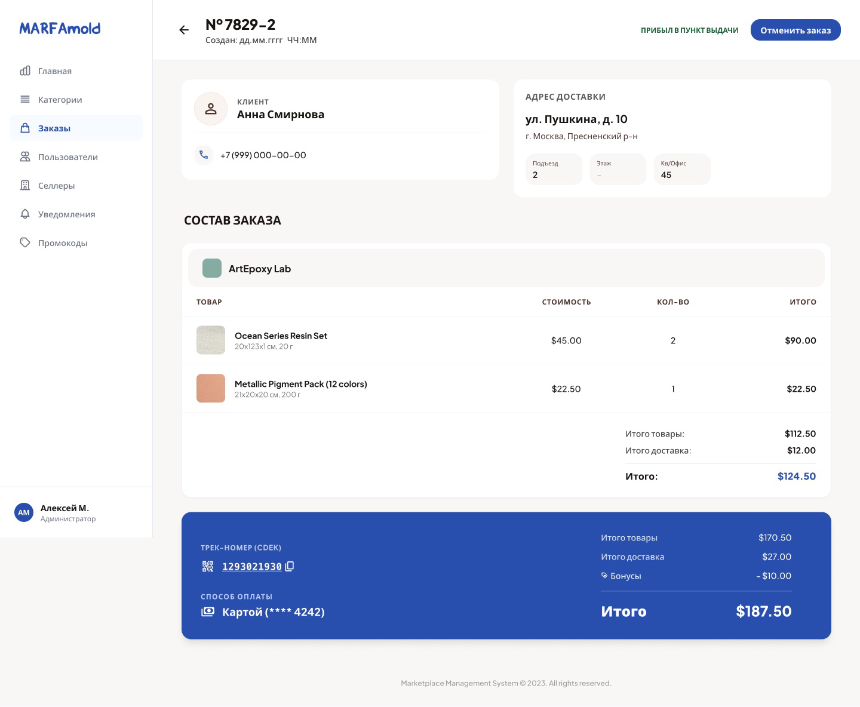Open Заказы menu item
Image resolution: width=860 pixels, height=707 pixels.
pyautogui.click(x=76, y=128)
